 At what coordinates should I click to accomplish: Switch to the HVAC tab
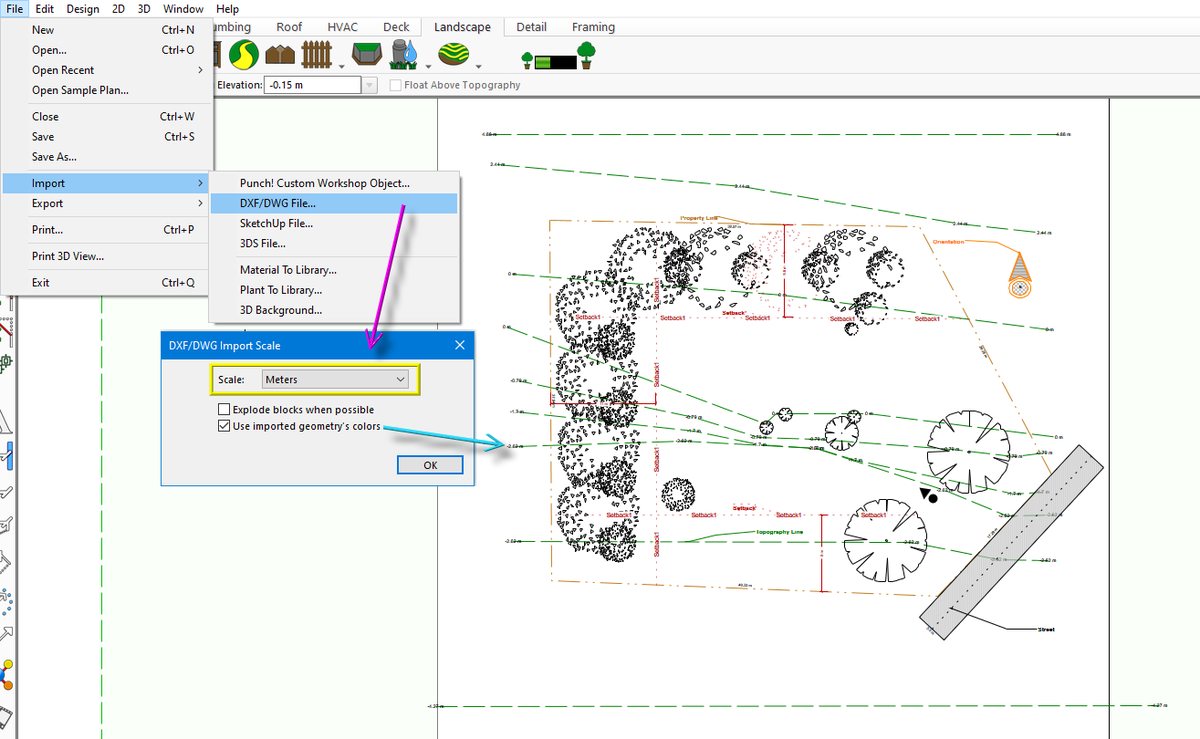tap(345, 27)
